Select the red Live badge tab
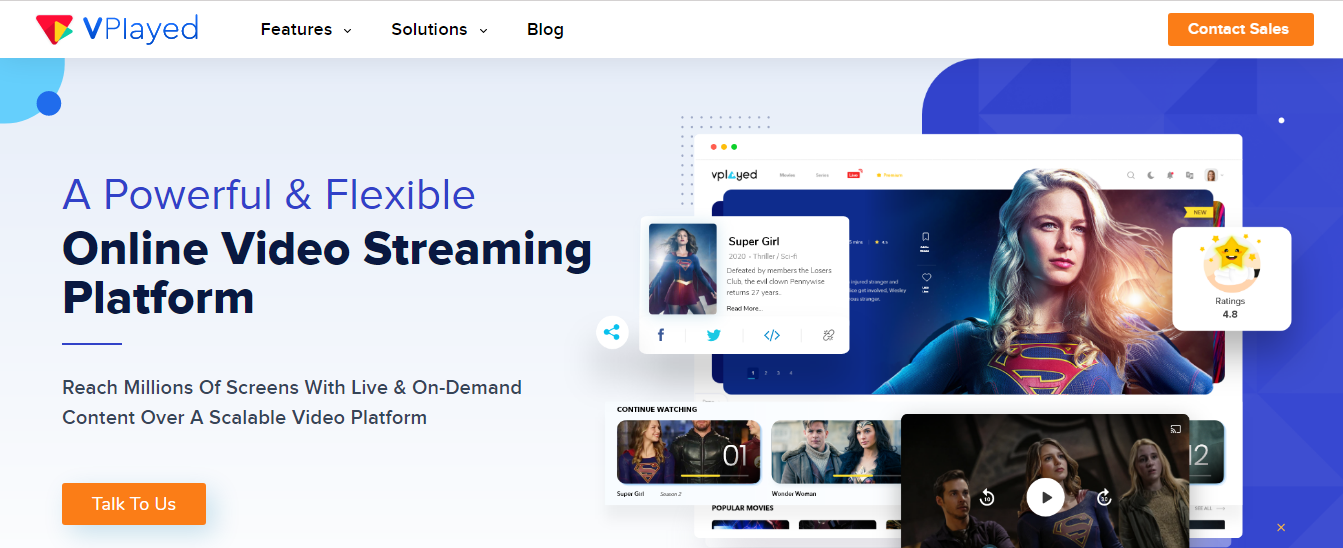Image resolution: width=1343 pixels, height=548 pixels. pyautogui.click(x=854, y=175)
